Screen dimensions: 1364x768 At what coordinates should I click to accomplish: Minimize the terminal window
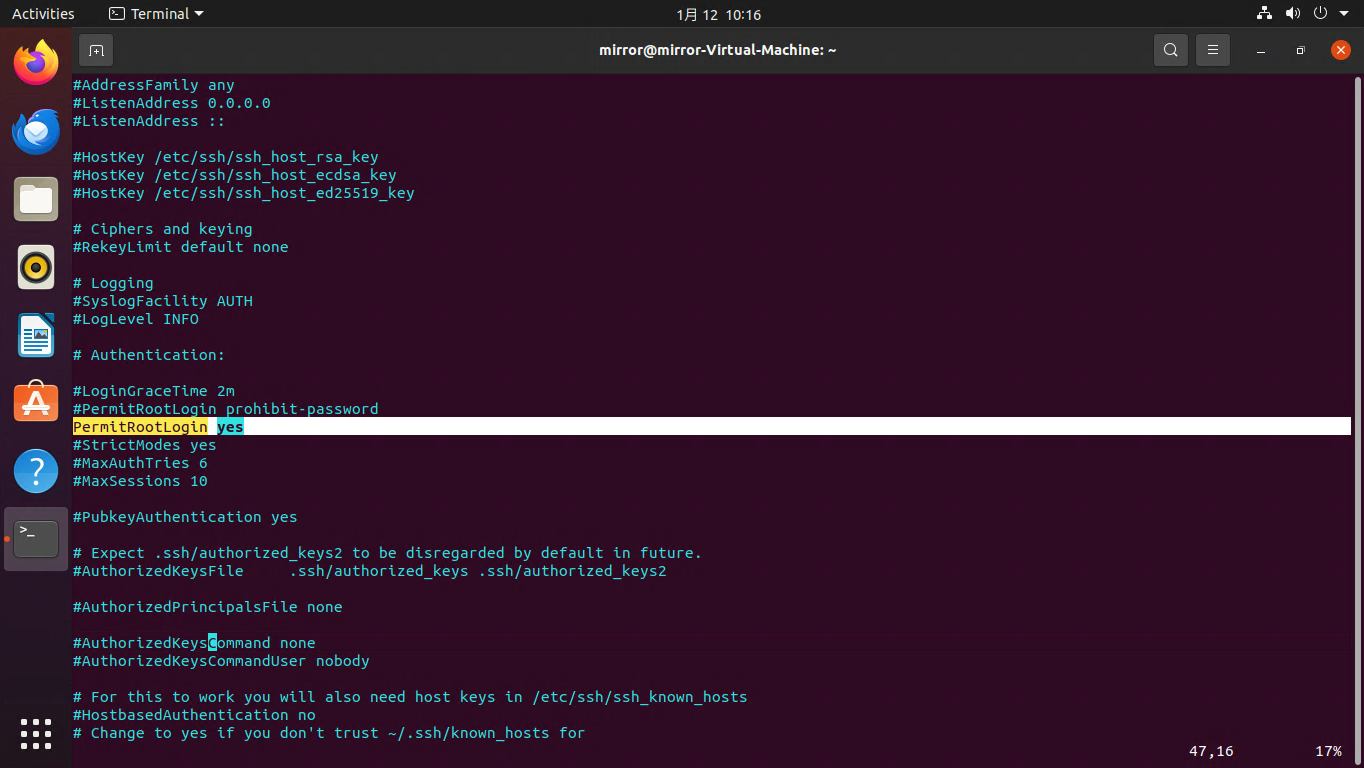pos(1261,50)
